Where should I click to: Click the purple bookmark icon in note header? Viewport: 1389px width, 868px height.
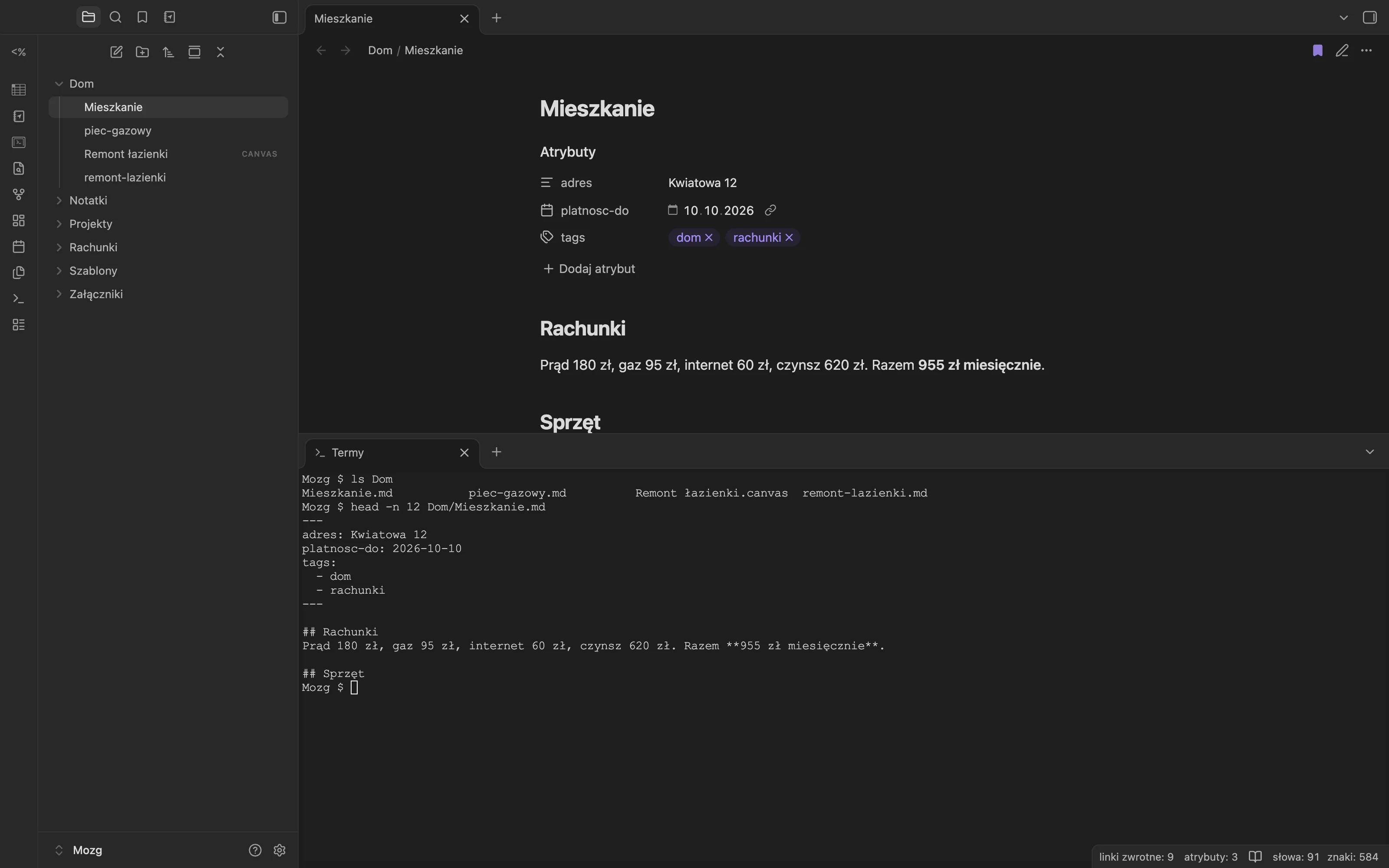coord(1318,50)
